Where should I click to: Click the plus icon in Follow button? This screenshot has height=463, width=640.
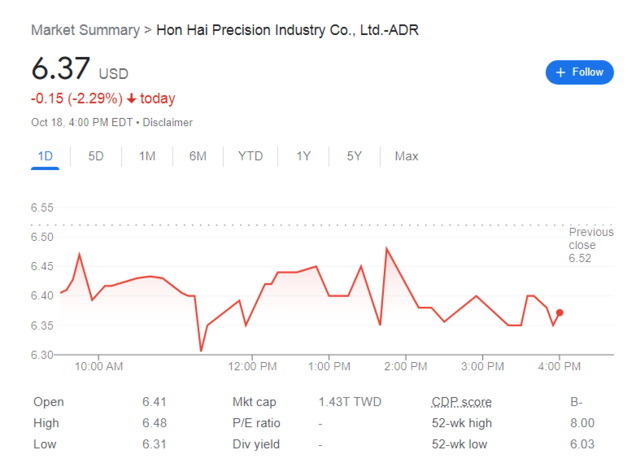tap(560, 72)
